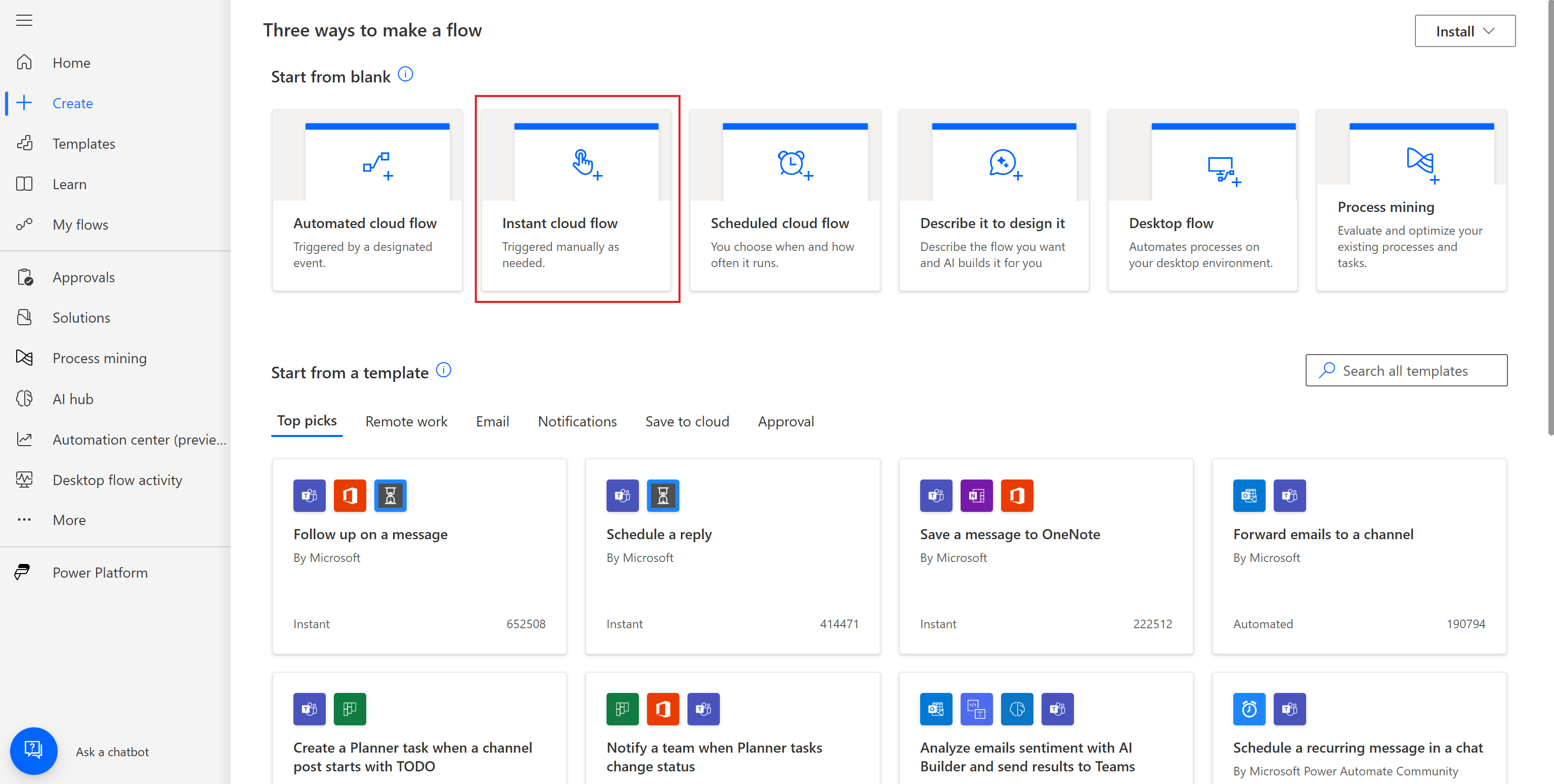The image size is (1554, 784).
Task: Open the Follow up on a message template
Action: (370, 533)
